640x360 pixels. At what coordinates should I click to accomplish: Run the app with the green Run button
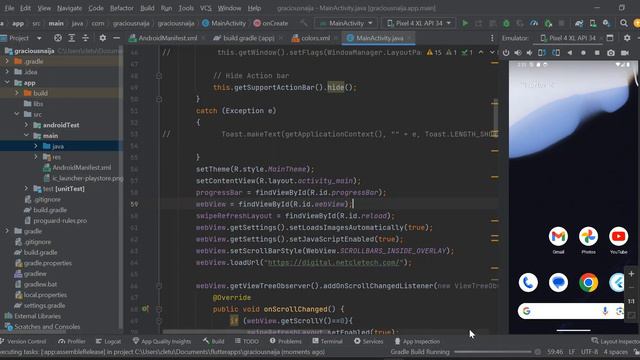tap(465, 23)
